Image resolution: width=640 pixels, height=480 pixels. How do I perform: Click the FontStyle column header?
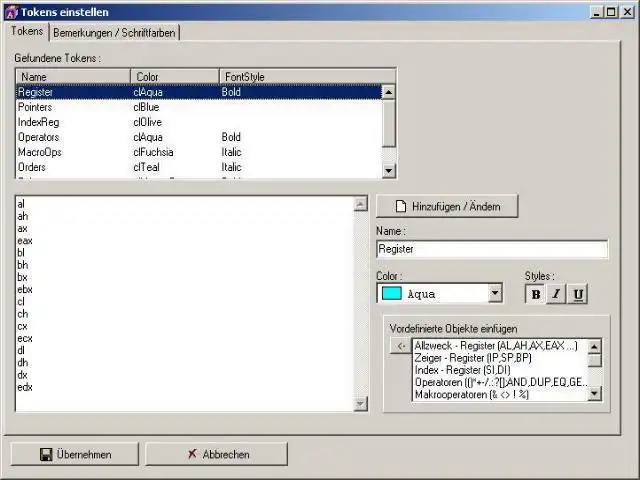pos(307,77)
